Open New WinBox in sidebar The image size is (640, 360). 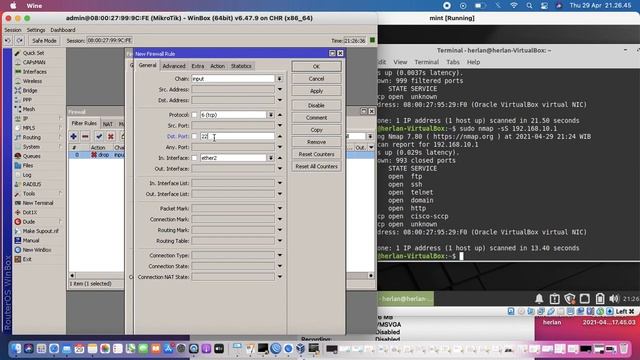click(37, 250)
